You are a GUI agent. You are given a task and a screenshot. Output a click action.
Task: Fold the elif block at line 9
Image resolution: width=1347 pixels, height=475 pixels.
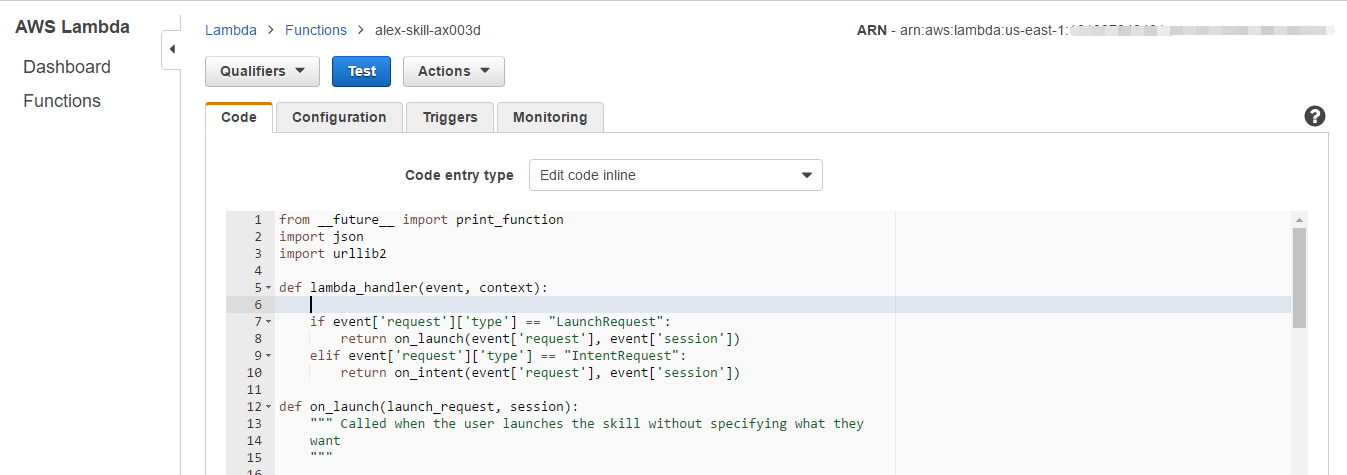click(269, 356)
